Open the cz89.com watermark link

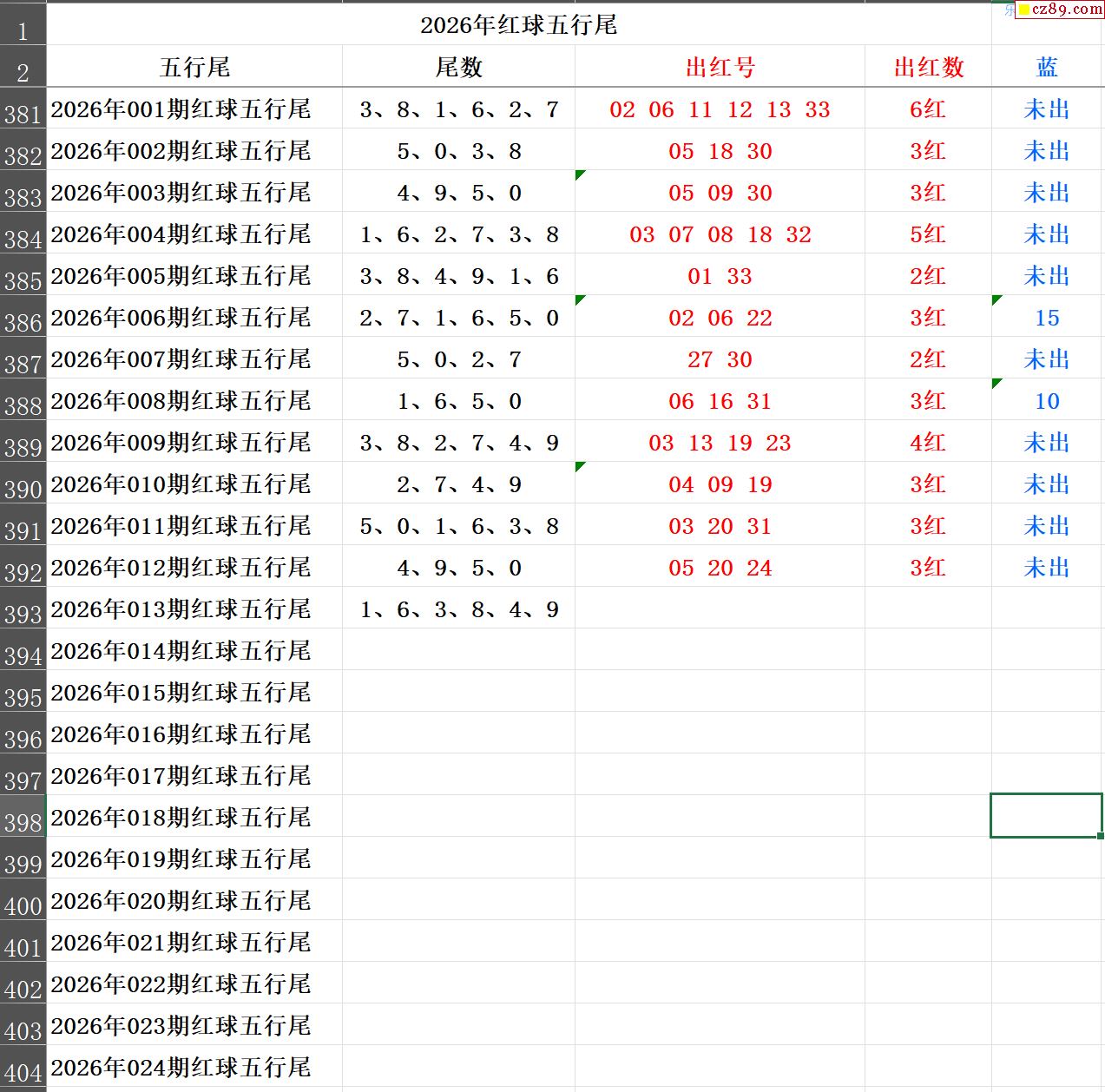1066,10
